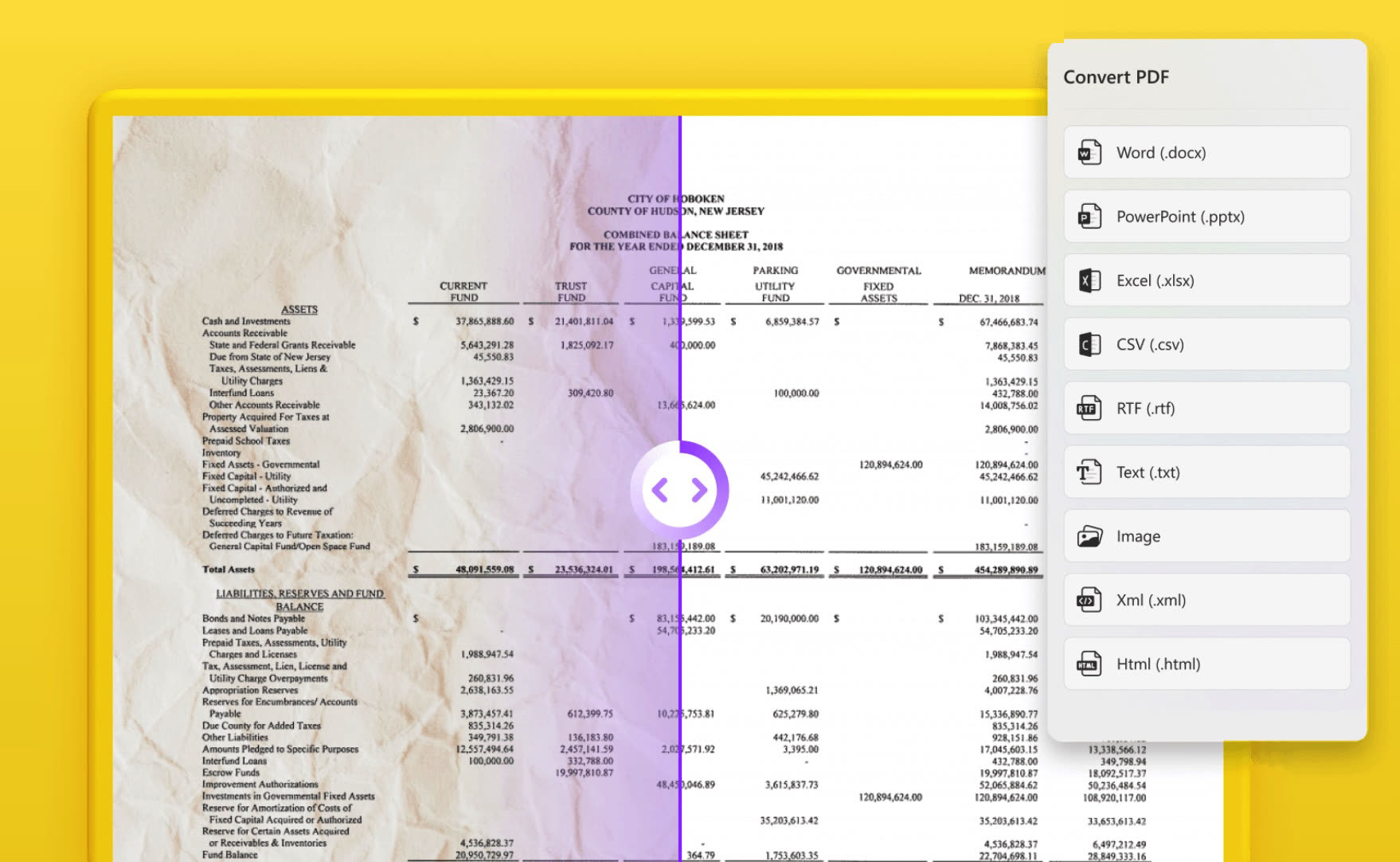Click the 21,401,811.04 value
Image resolution: width=1400 pixels, height=862 pixels.
[584, 321]
